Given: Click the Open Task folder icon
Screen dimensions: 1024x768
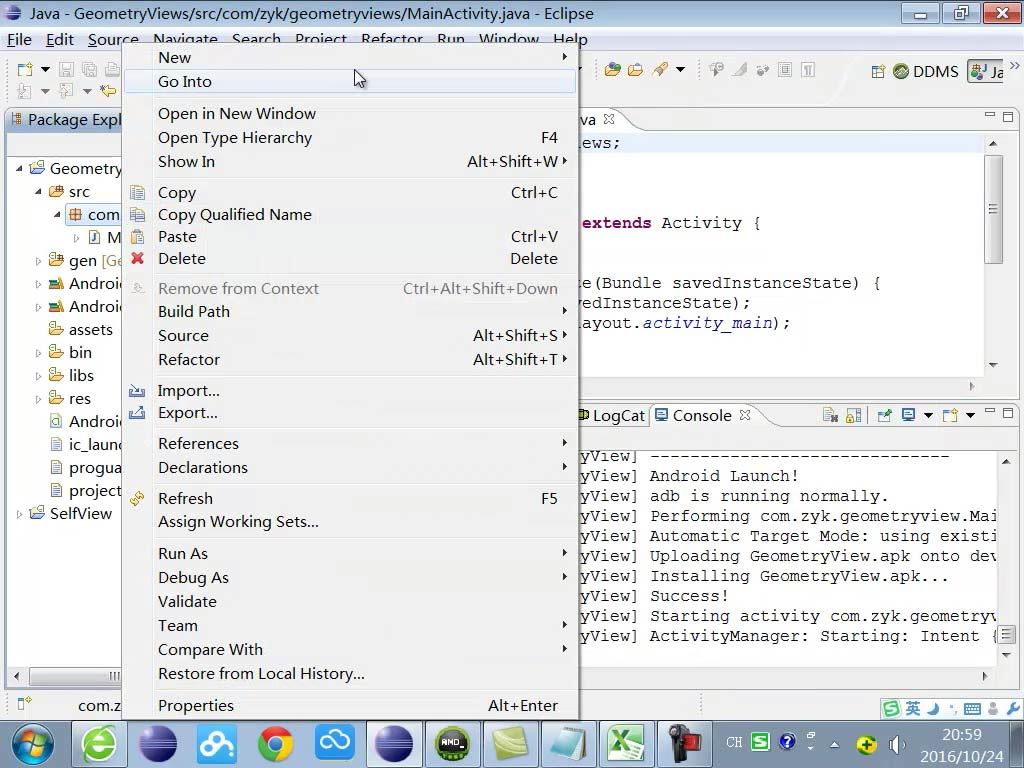Looking at the screenshot, I should (x=635, y=70).
